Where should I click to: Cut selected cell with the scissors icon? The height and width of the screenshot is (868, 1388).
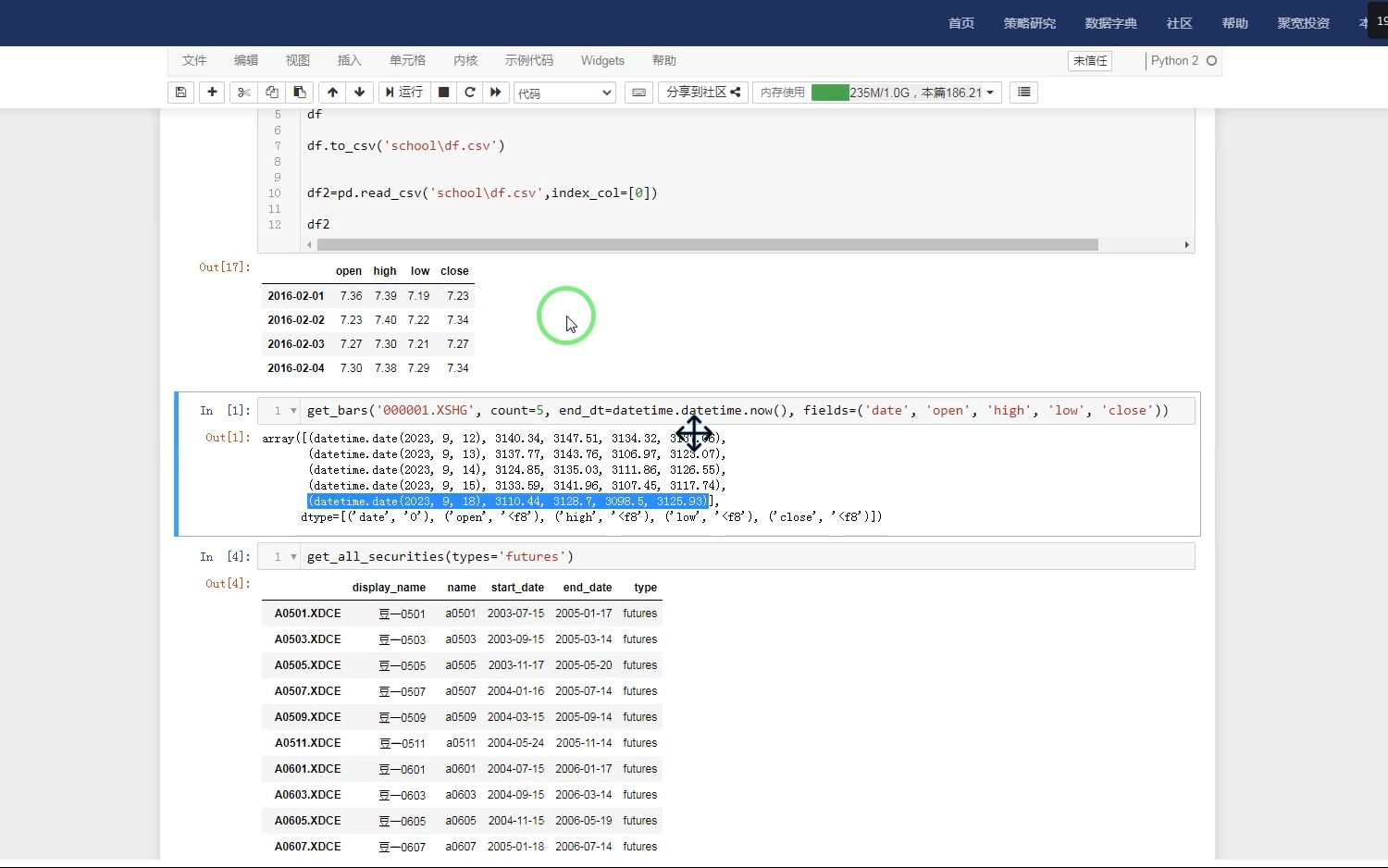(x=244, y=93)
